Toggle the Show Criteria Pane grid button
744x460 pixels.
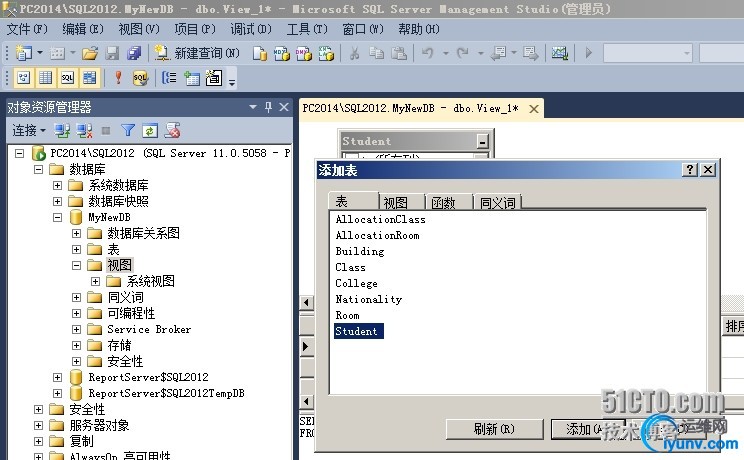pos(46,77)
